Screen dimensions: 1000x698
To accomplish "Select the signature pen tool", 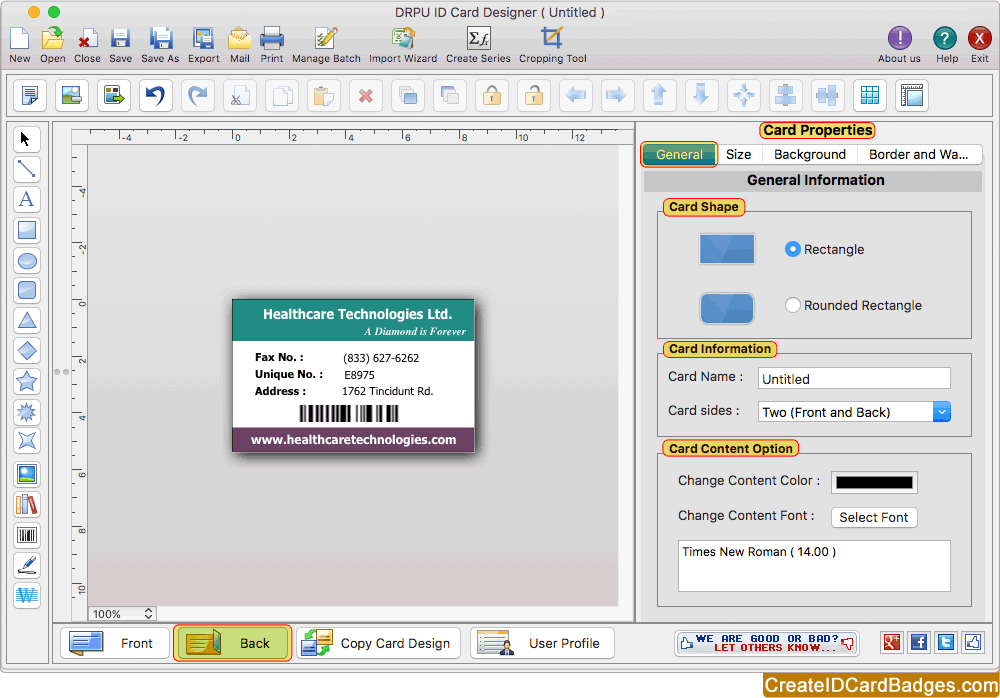I will tap(27, 565).
